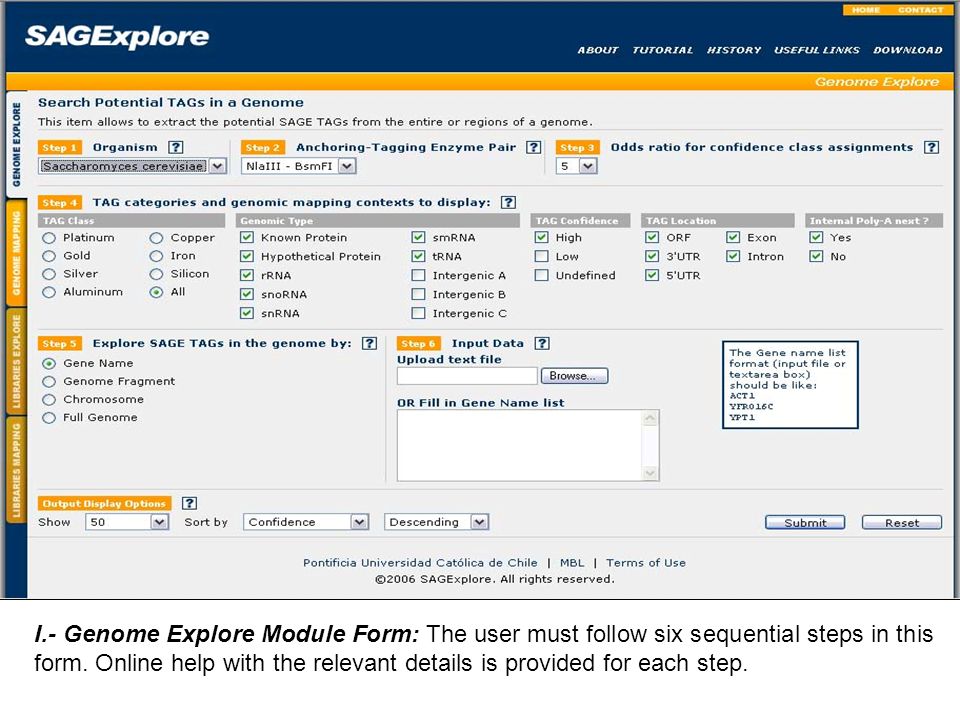Expand the Organism dropdown
Image resolution: width=960 pixels, height=720 pixels.
tap(133, 166)
